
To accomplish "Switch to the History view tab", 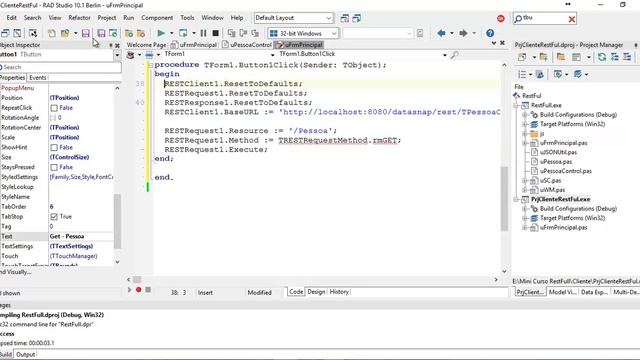I will coord(339,292).
